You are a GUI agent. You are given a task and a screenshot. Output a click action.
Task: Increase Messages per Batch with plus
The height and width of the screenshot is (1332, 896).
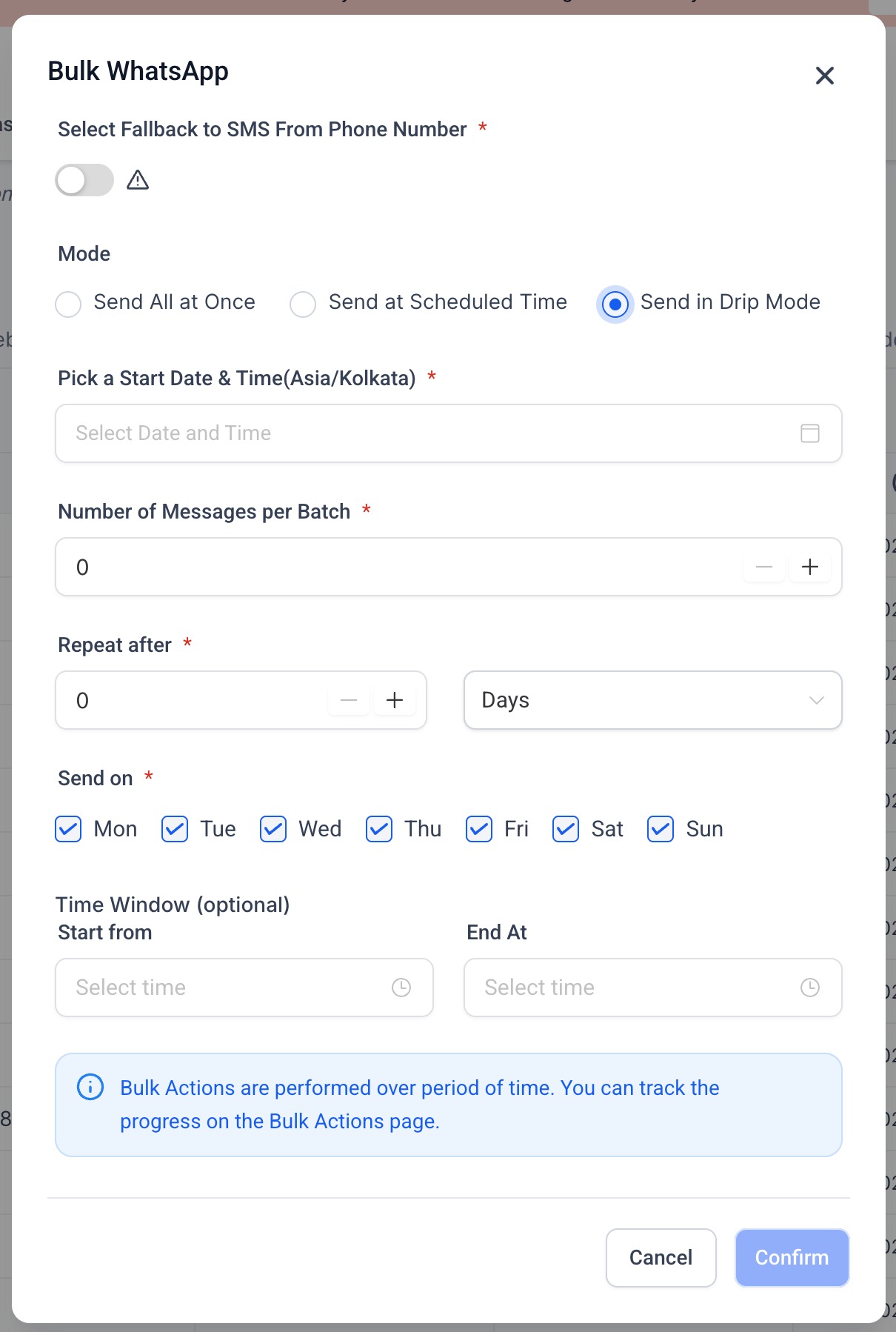[810, 567]
